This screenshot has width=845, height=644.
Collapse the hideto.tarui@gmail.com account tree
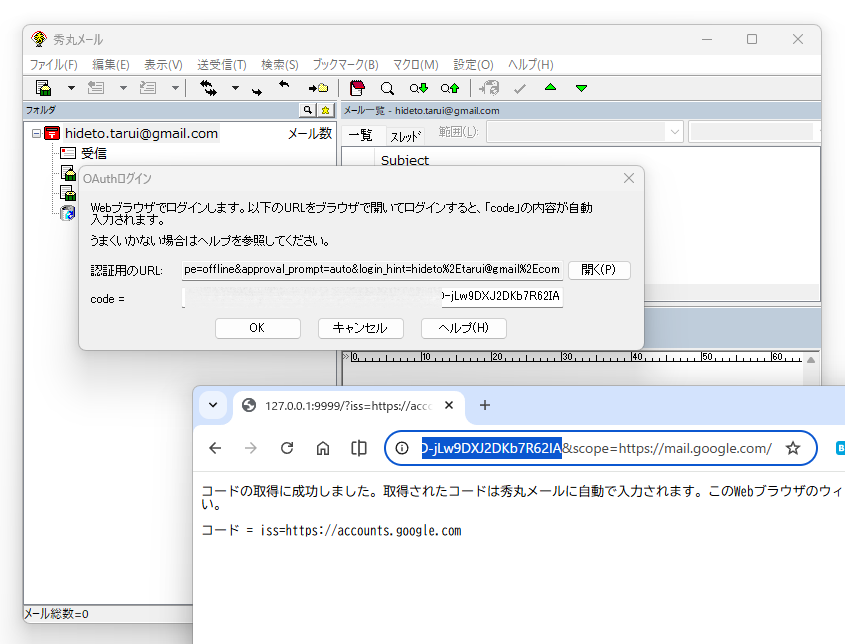click(x=36, y=133)
